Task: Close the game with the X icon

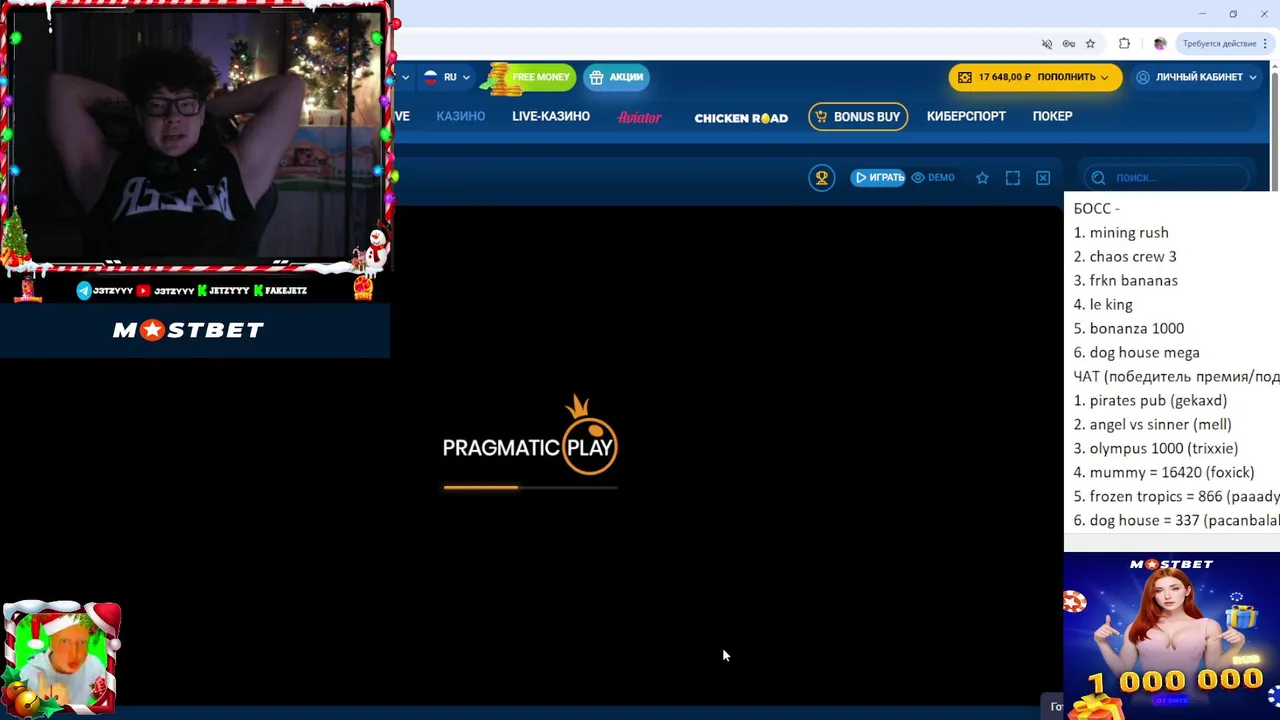Action: pyautogui.click(x=1043, y=178)
